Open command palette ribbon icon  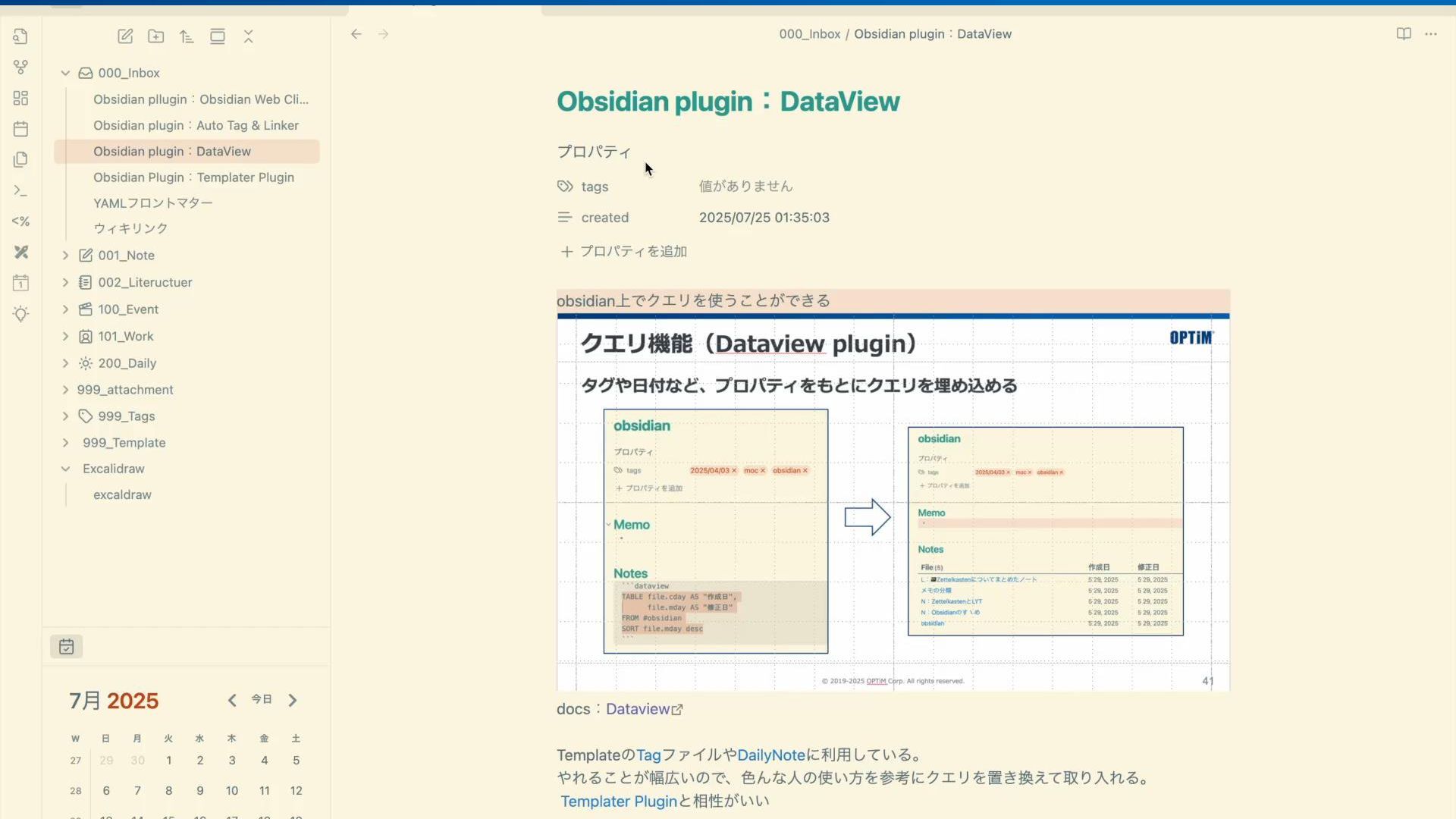[x=20, y=190]
